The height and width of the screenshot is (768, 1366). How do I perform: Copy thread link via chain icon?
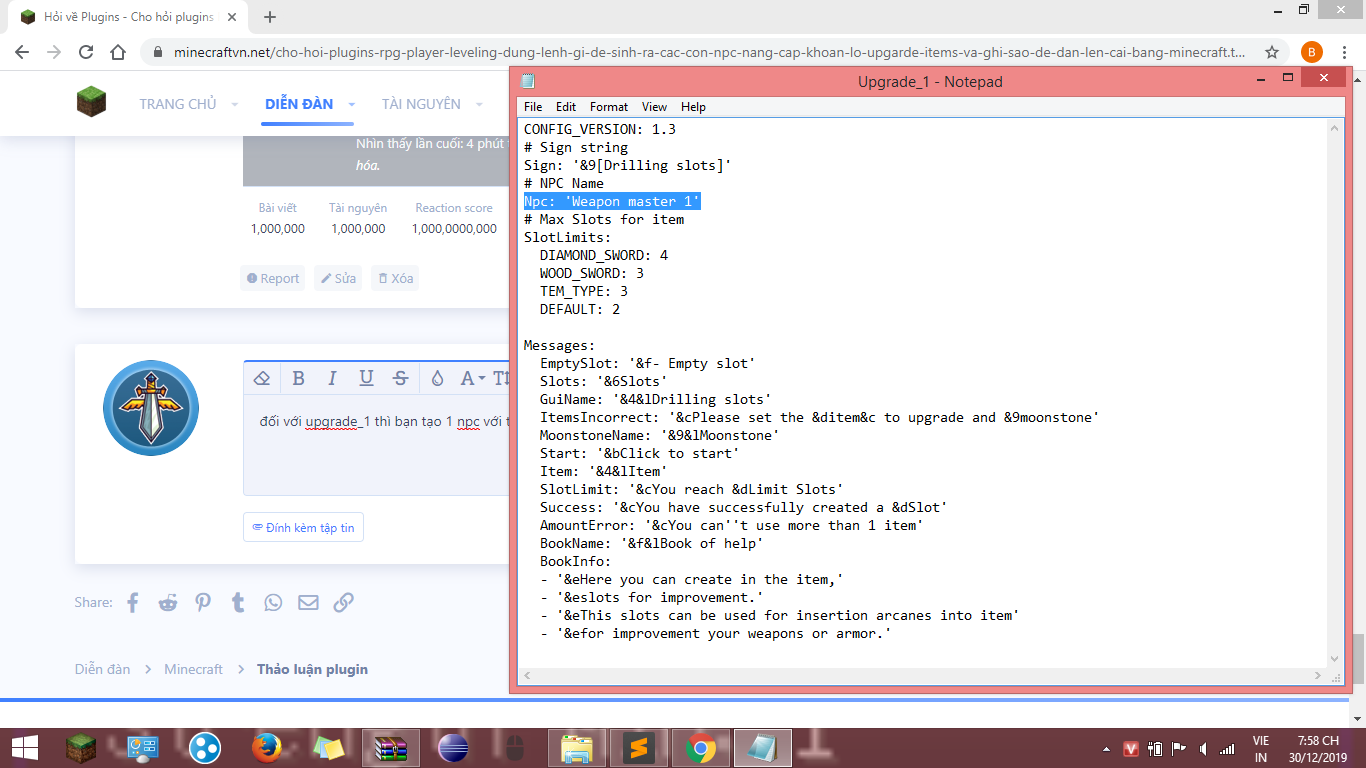point(343,602)
